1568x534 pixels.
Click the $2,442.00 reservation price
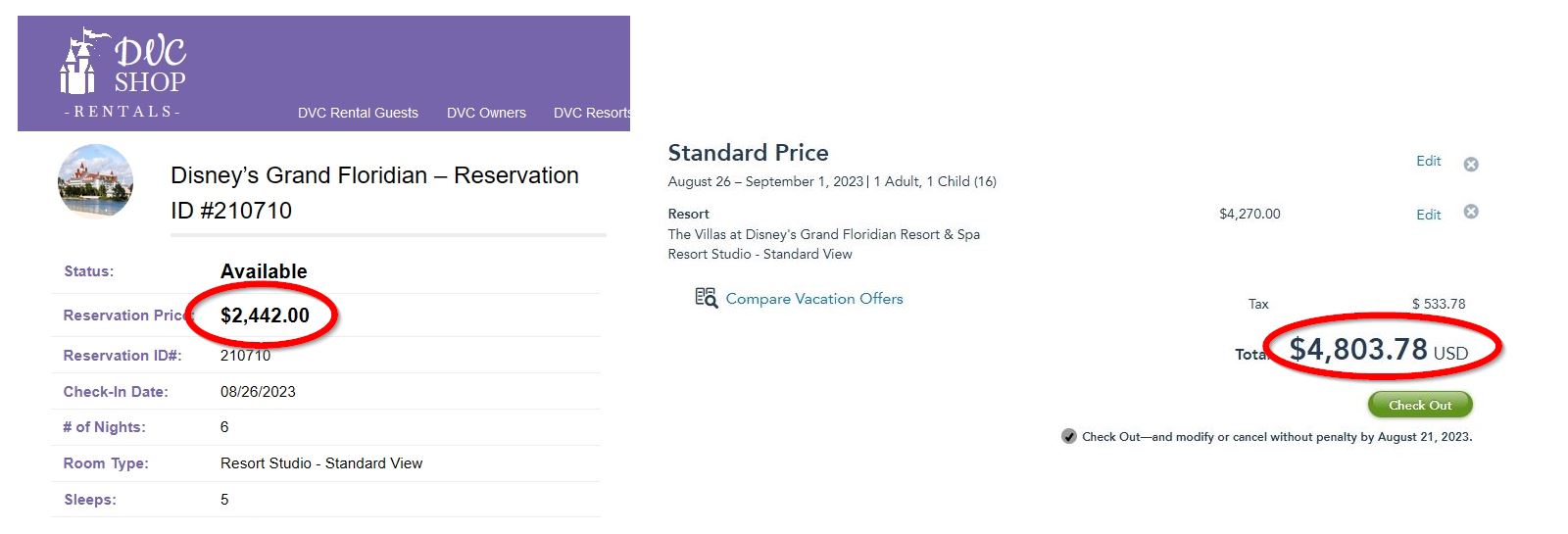[265, 316]
